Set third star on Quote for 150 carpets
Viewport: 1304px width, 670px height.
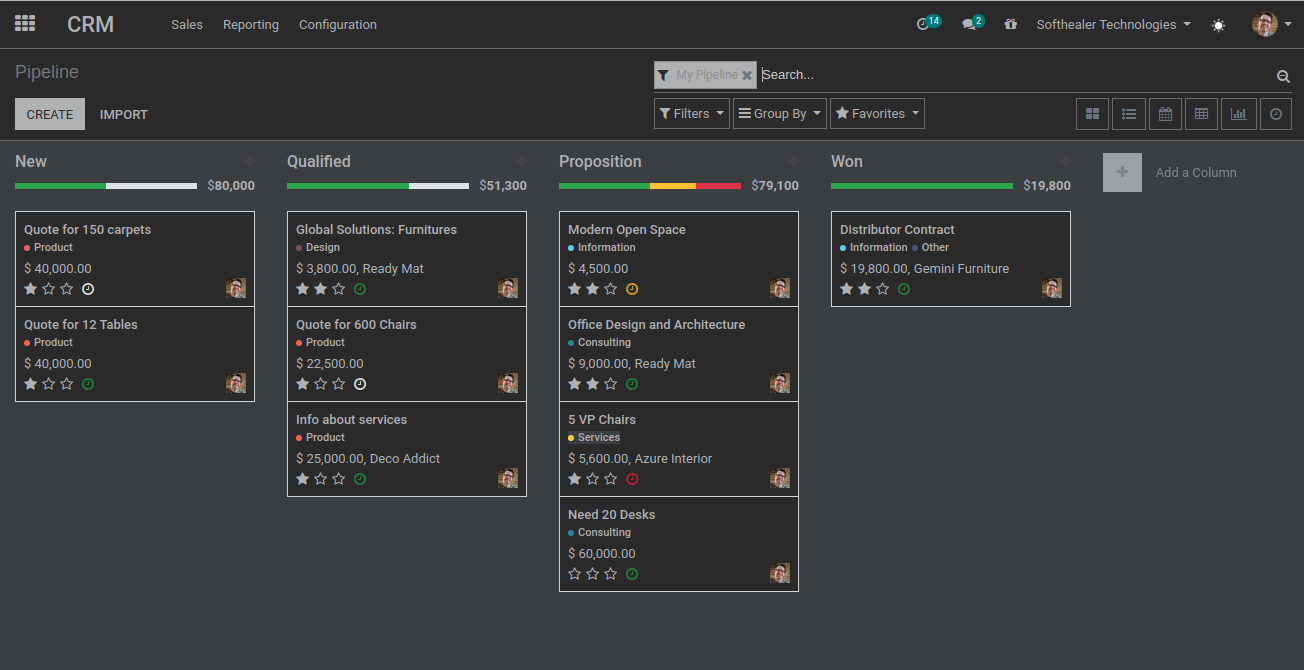pos(67,289)
